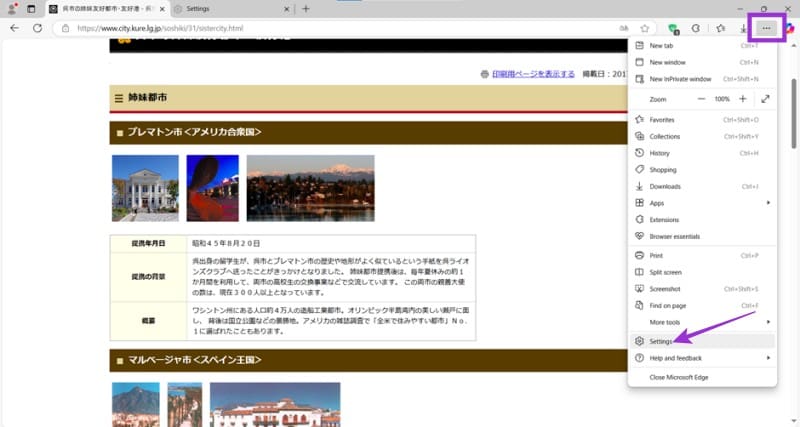
Task: Decrease zoom with the minus button
Action: (691, 99)
